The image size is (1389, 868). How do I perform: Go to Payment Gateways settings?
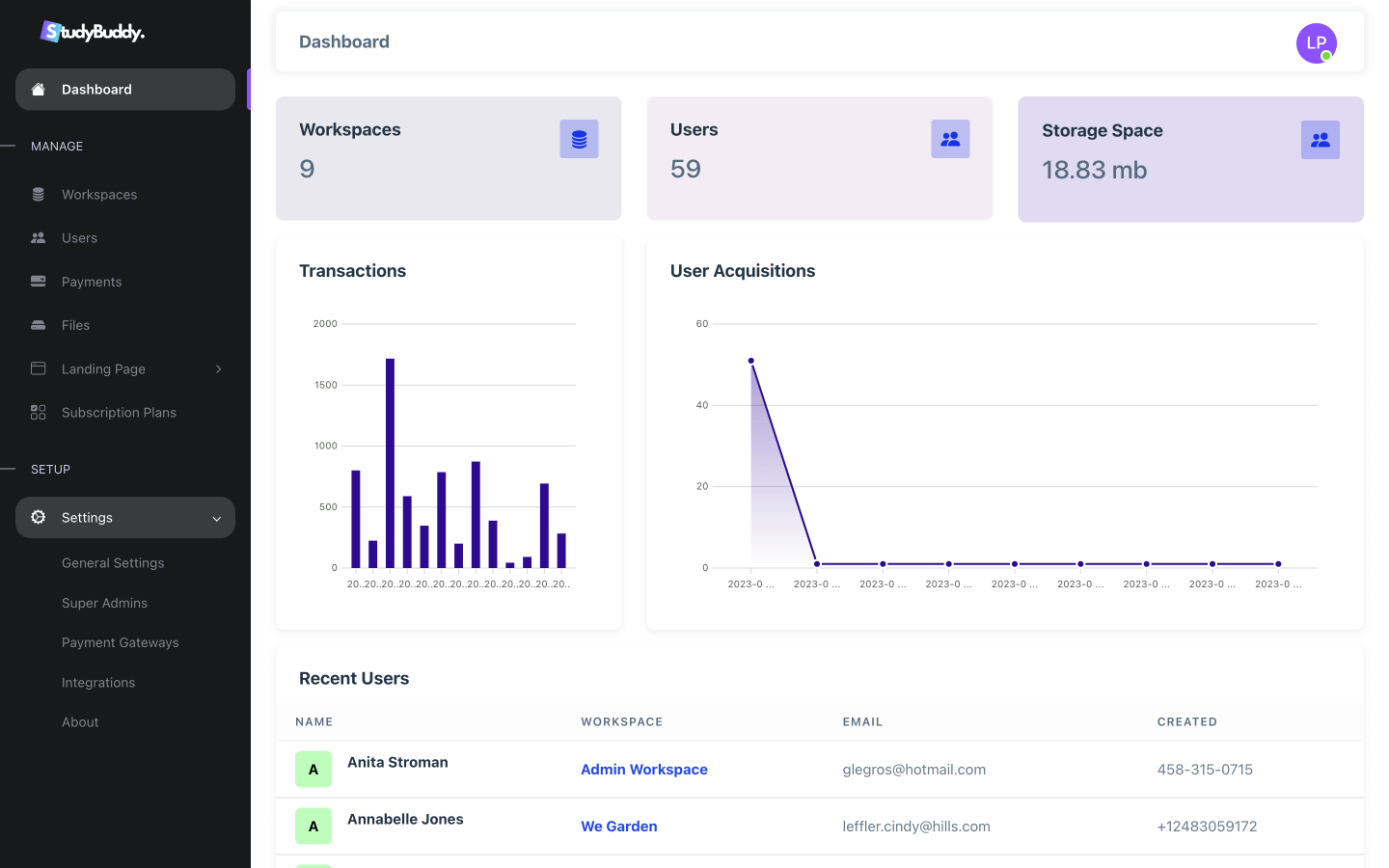tap(121, 643)
